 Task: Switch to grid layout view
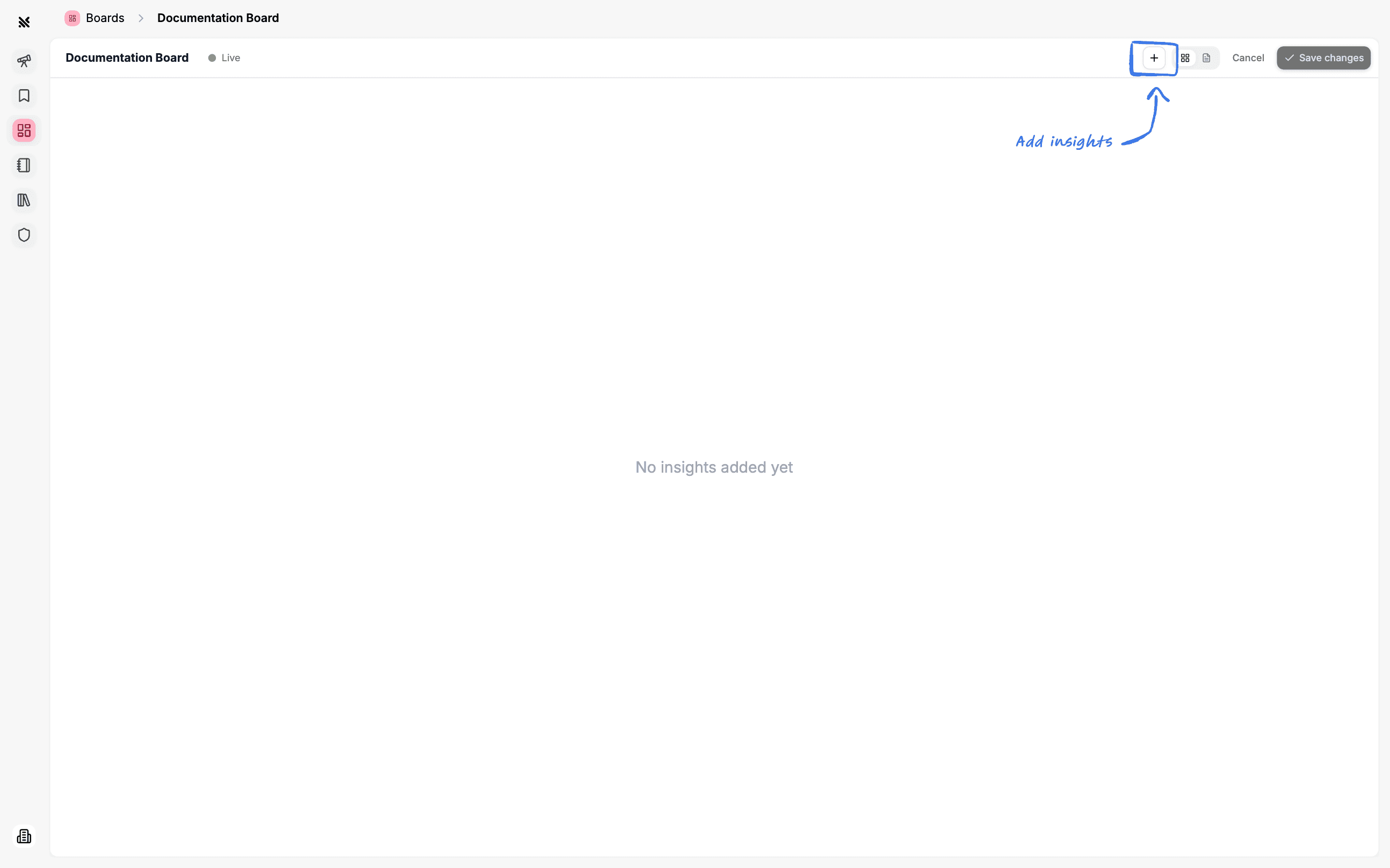coord(1185,57)
